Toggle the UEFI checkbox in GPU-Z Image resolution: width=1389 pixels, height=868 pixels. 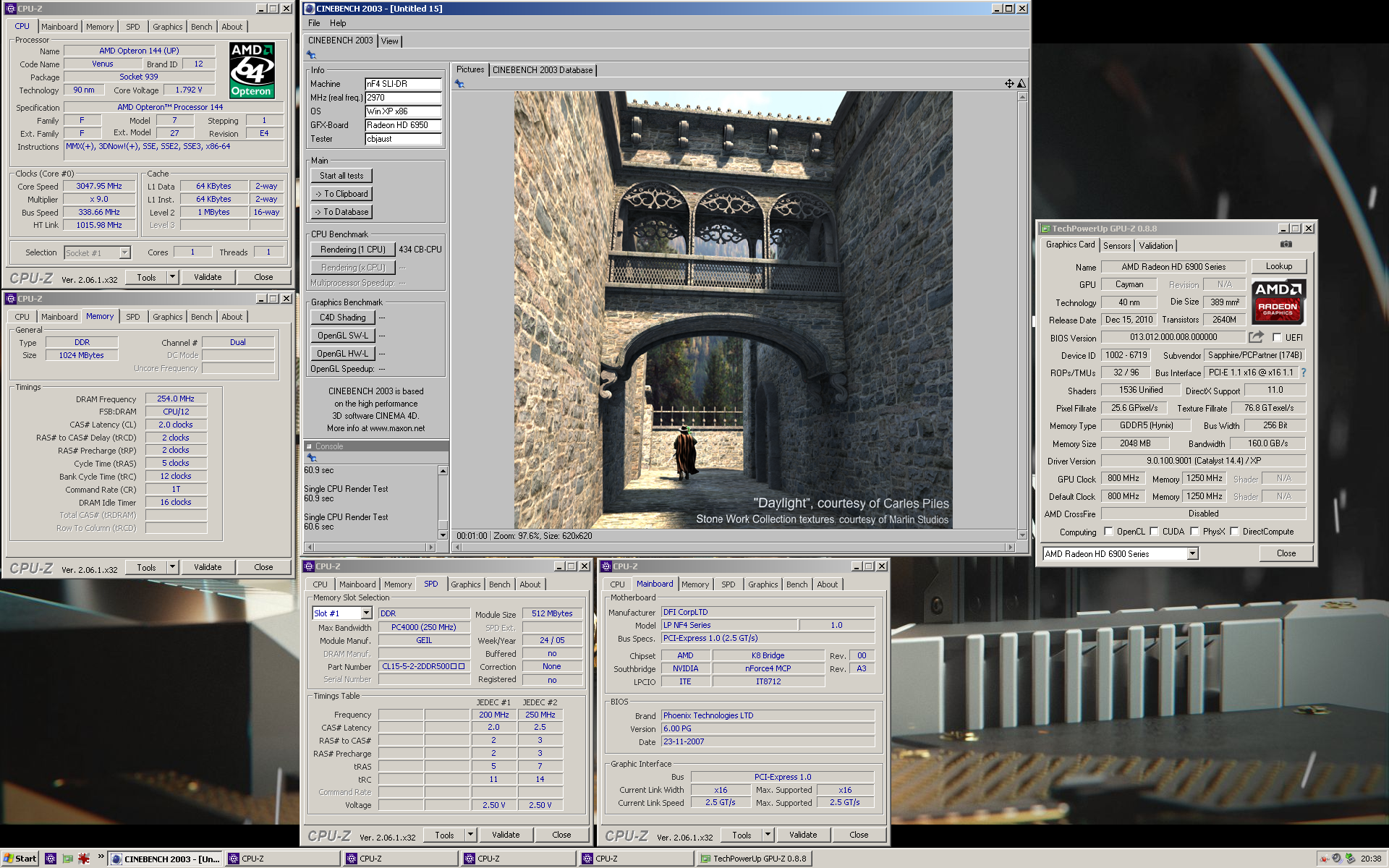1277,338
